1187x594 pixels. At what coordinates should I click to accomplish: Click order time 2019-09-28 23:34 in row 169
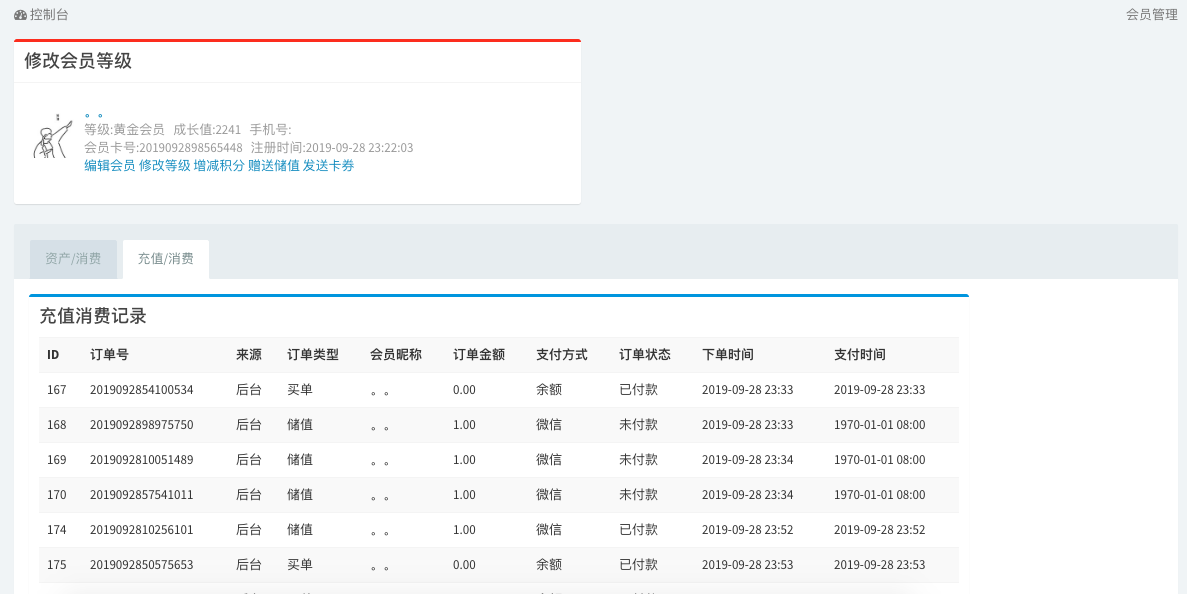coord(747,460)
